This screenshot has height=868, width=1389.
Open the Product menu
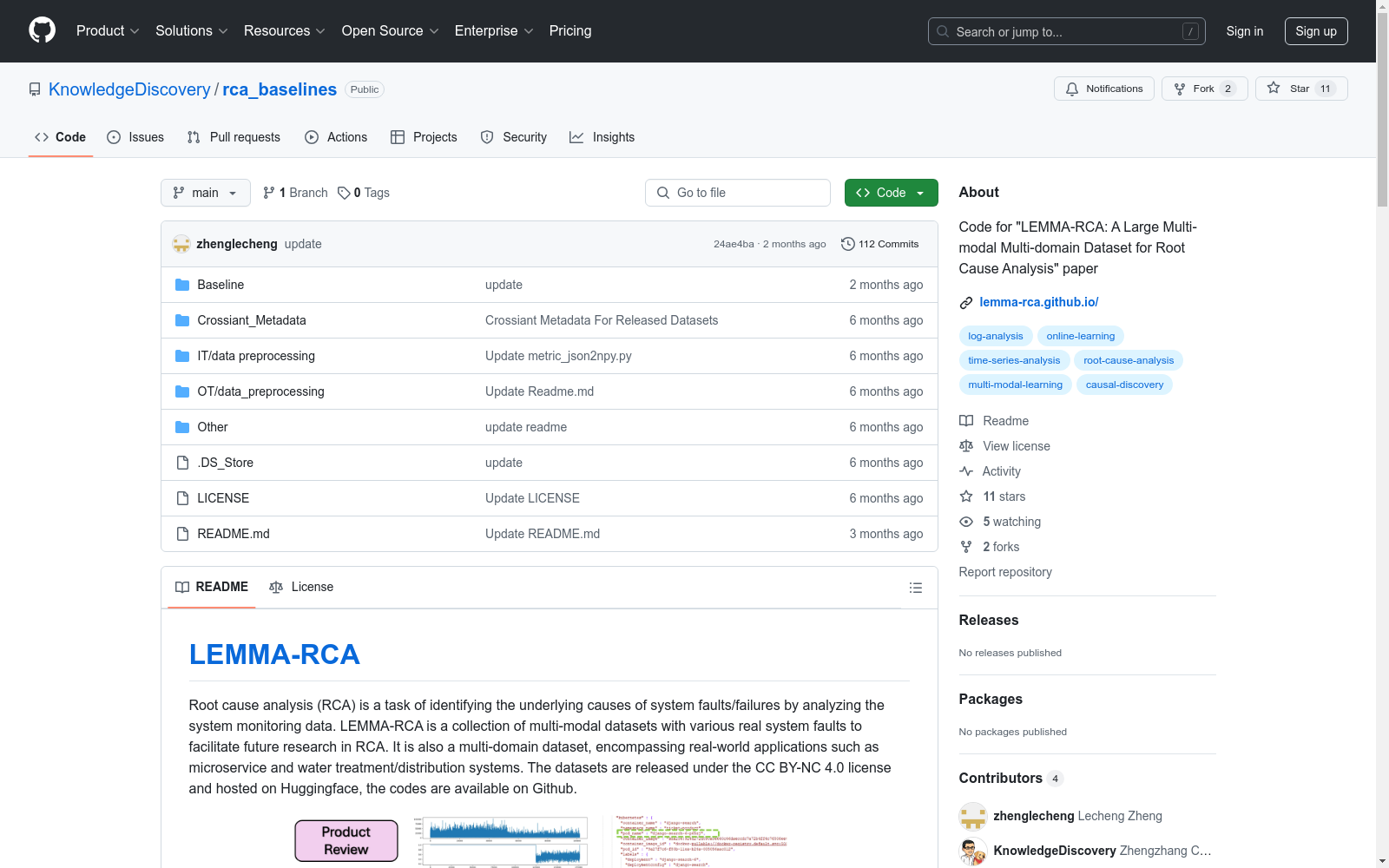click(x=108, y=30)
